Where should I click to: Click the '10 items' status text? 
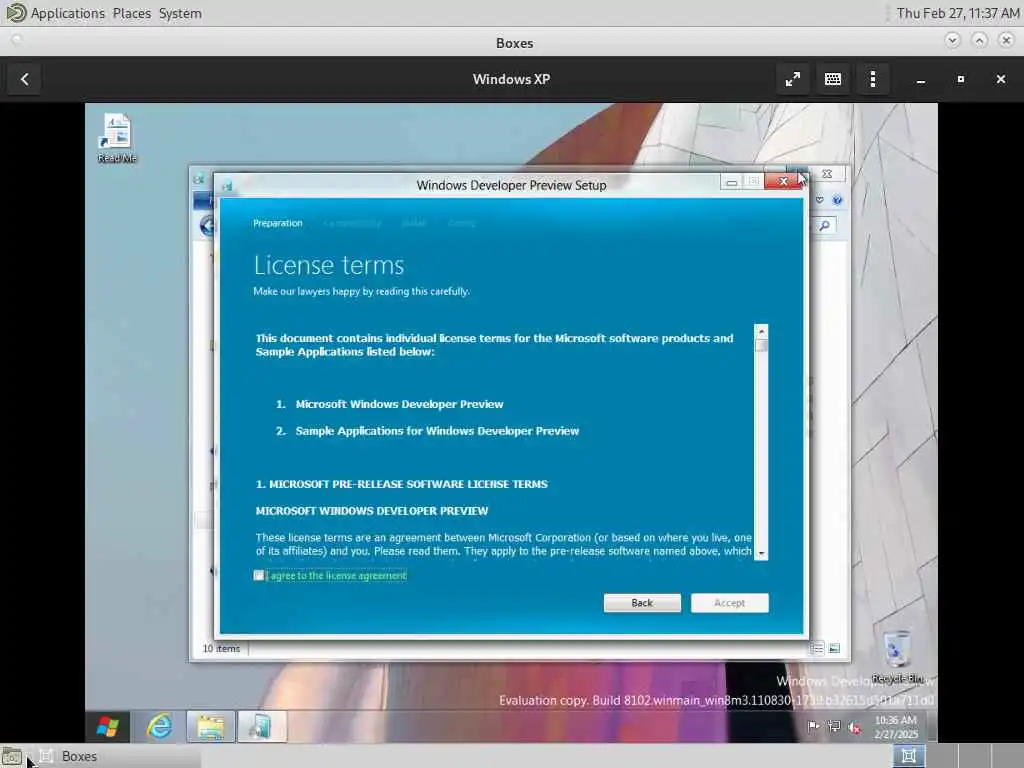pos(221,648)
